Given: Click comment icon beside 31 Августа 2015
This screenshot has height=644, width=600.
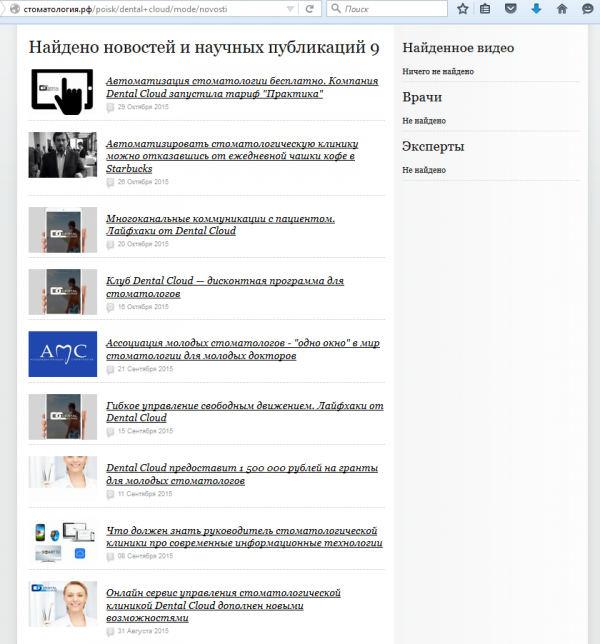Looking at the screenshot, I should click(110, 632).
